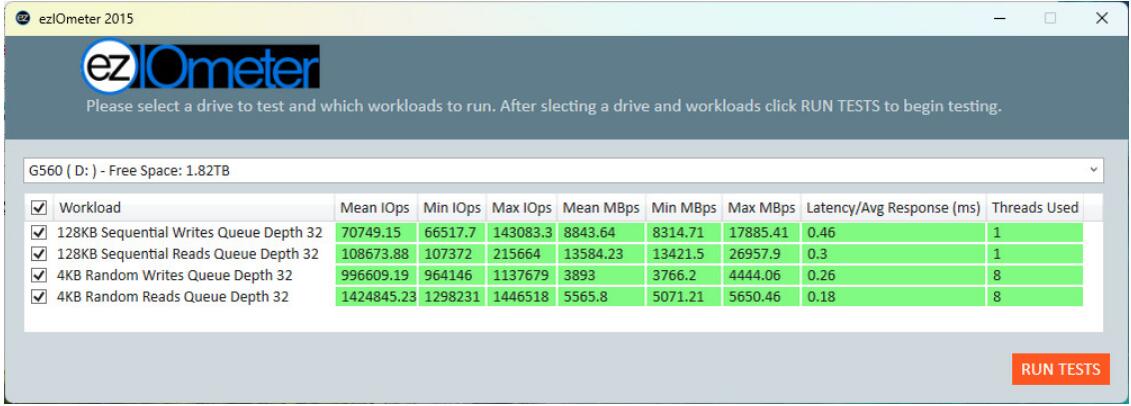Select the 128KB Sequential Writes row label
The image size is (1131, 406).
pos(189,233)
